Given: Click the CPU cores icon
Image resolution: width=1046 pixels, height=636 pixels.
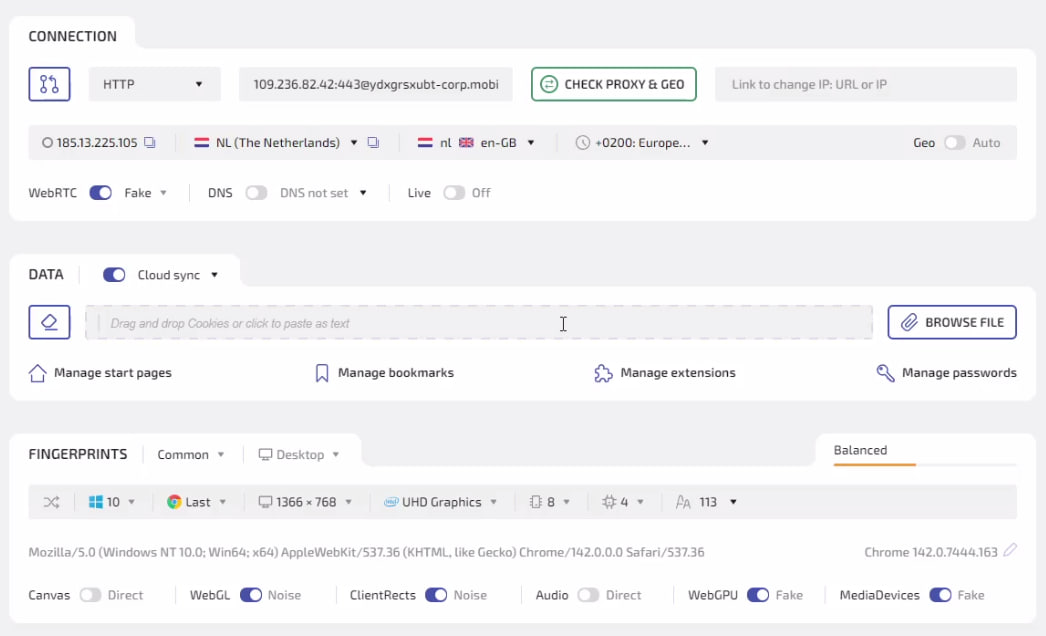Looking at the screenshot, I should pos(608,502).
